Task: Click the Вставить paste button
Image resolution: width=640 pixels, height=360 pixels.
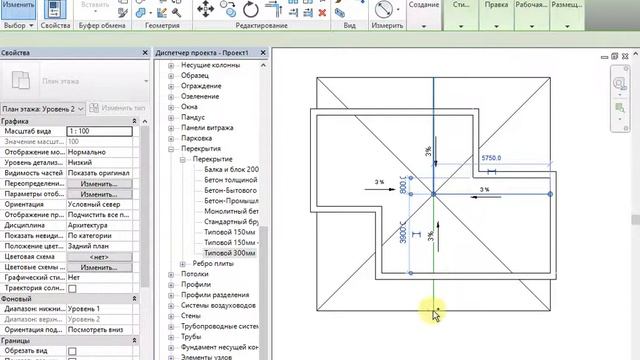Action: coord(95,6)
